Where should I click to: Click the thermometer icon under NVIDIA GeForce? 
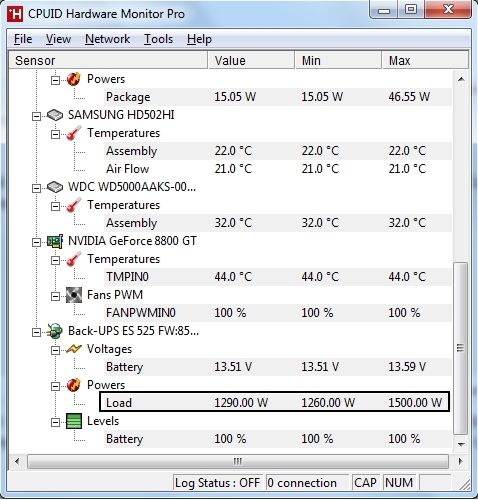pos(74,259)
